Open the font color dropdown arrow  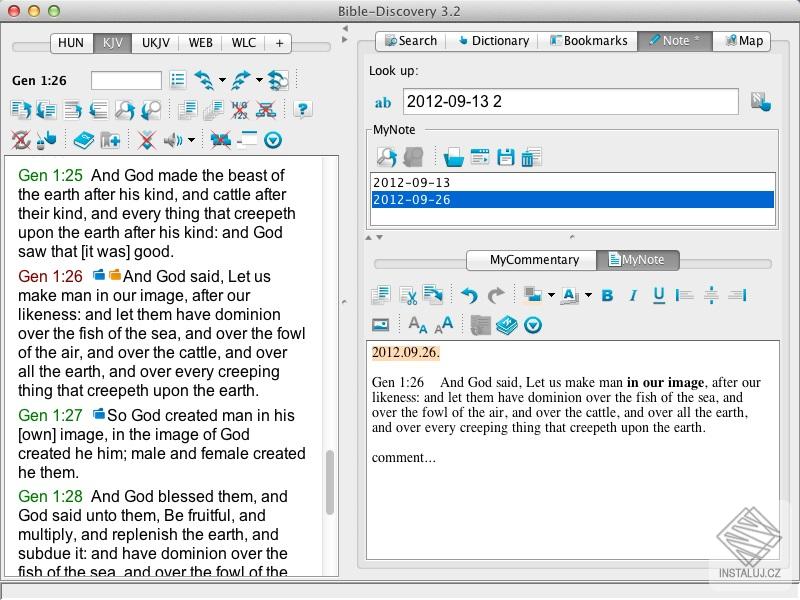[588, 295]
